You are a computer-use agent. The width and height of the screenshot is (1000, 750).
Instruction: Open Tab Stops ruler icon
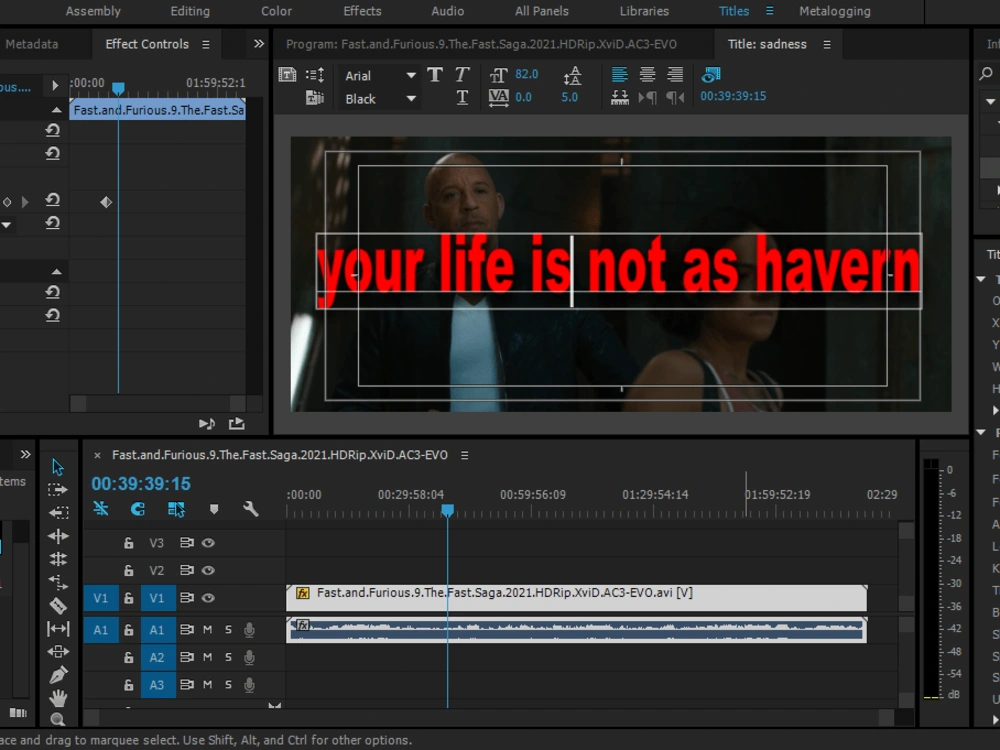click(620, 98)
